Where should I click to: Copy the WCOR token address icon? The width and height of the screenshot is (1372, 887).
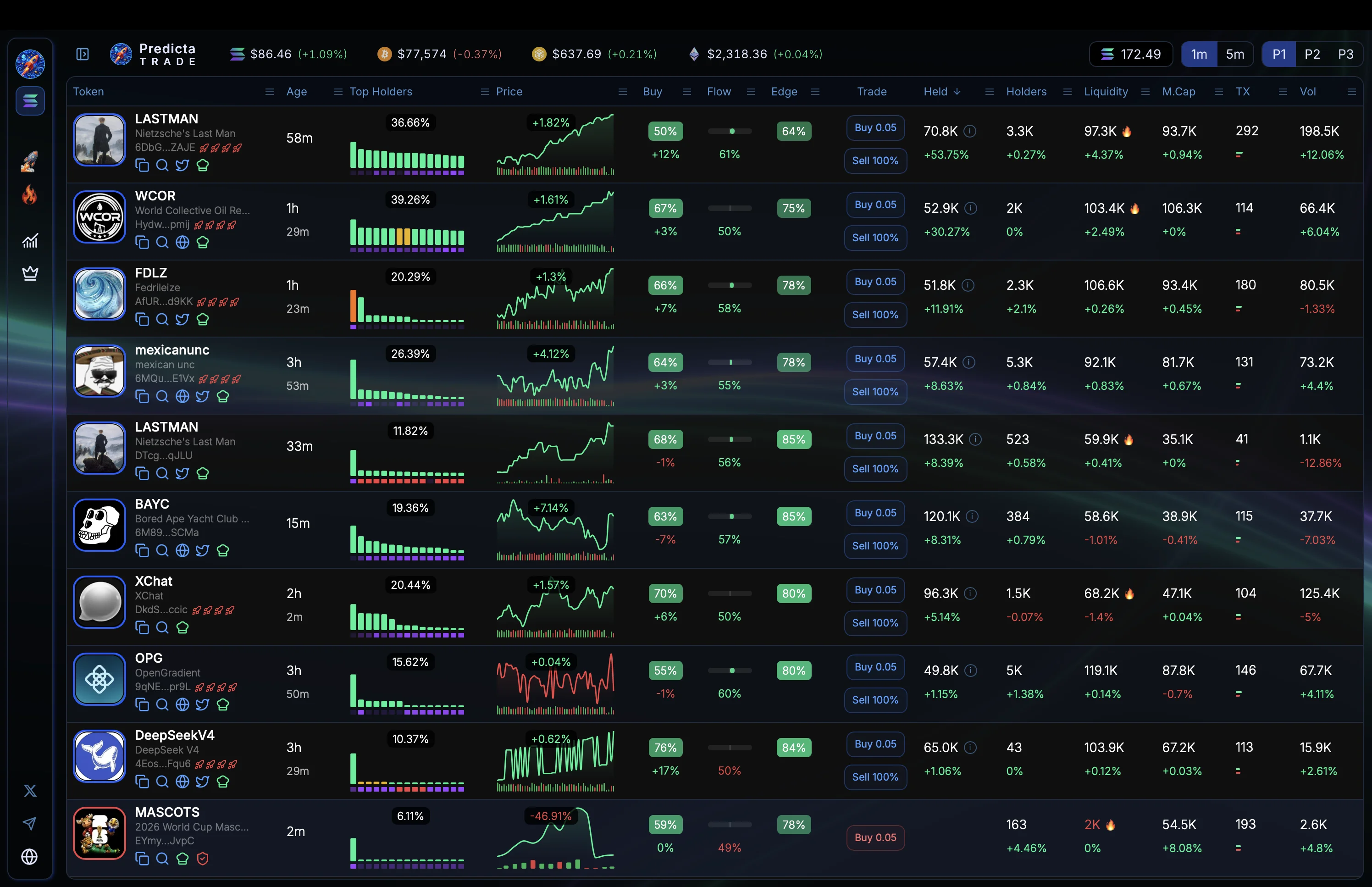pyautogui.click(x=142, y=243)
